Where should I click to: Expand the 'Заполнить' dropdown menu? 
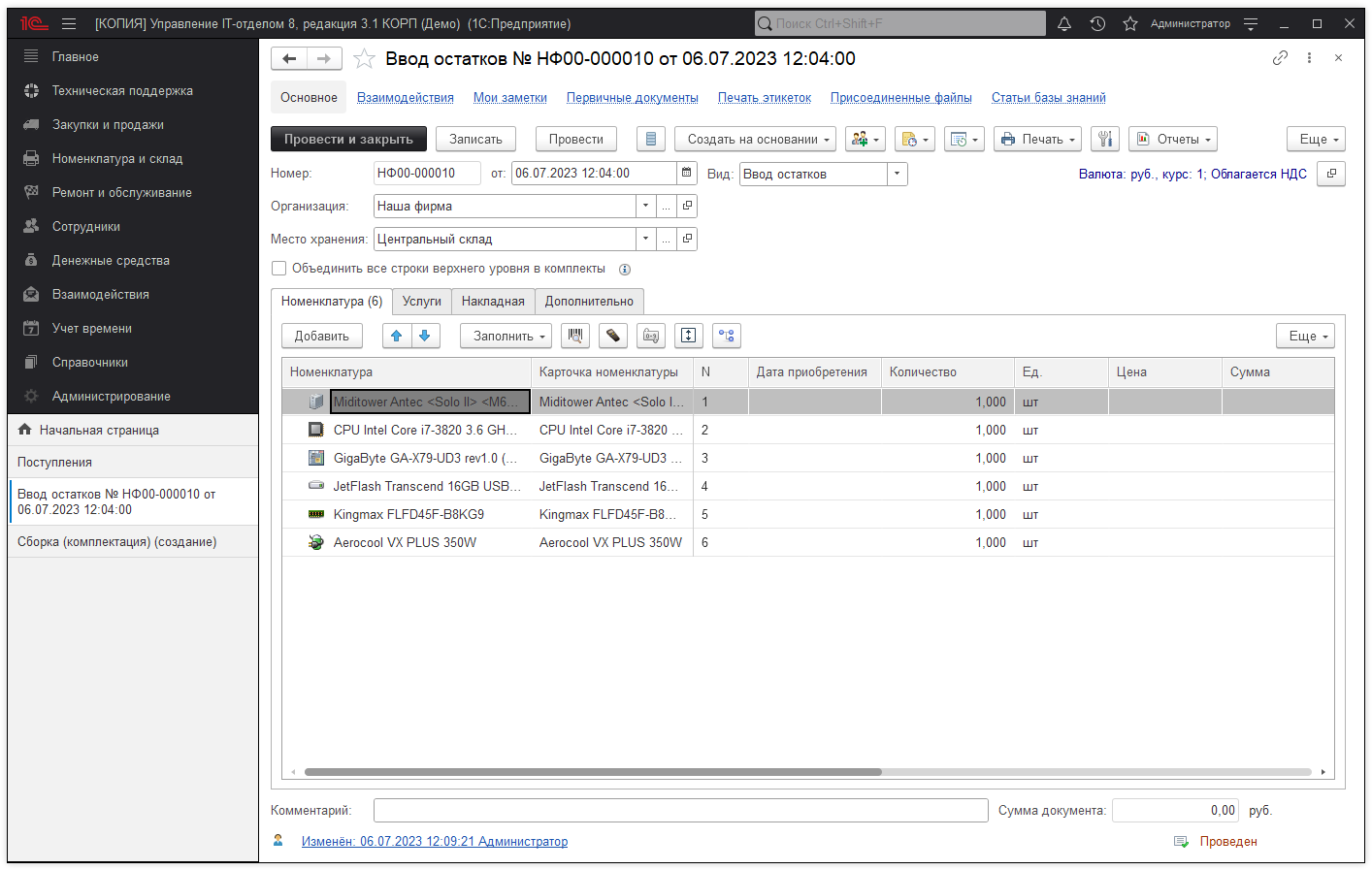pyautogui.click(x=506, y=336)
